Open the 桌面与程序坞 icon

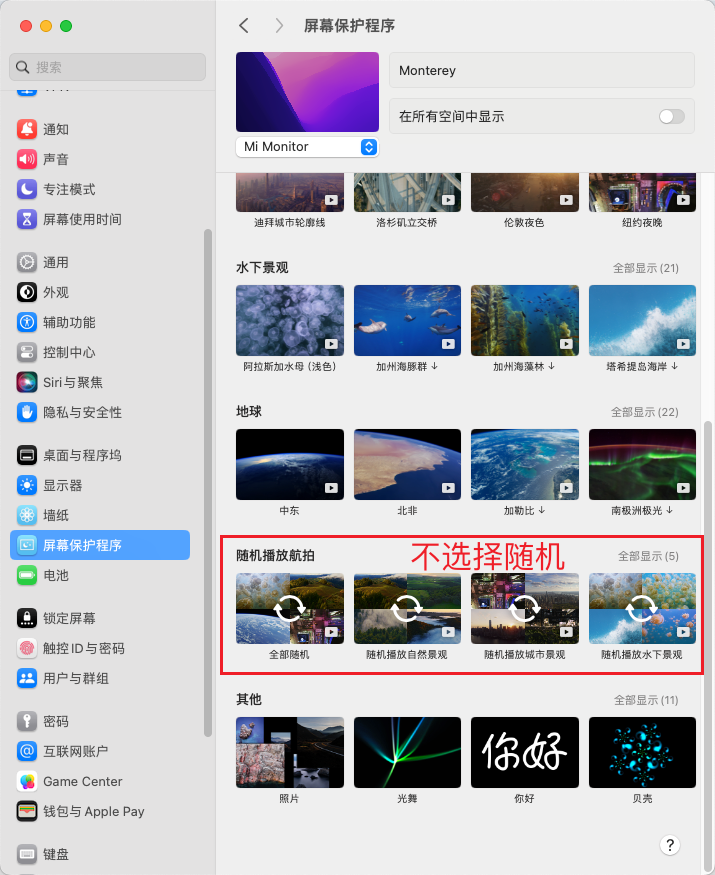(x=27, y=455)
